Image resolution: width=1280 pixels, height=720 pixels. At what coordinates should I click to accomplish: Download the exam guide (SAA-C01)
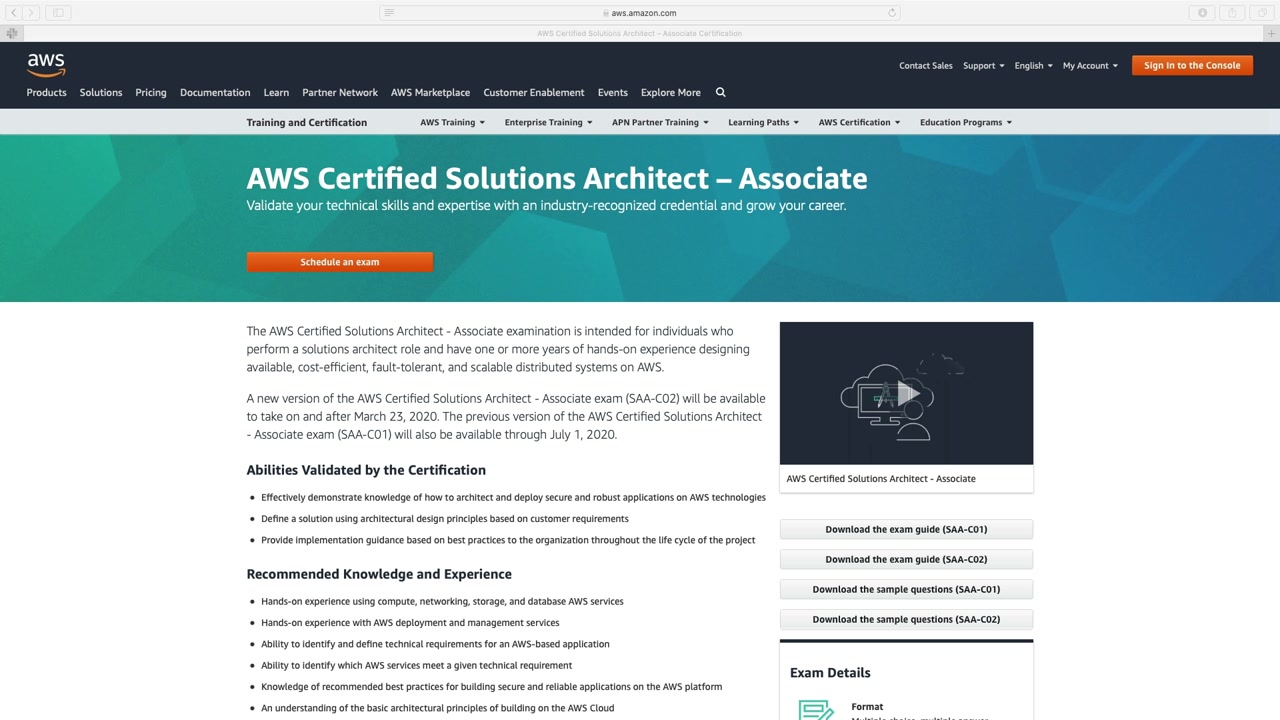coord(906,529)
